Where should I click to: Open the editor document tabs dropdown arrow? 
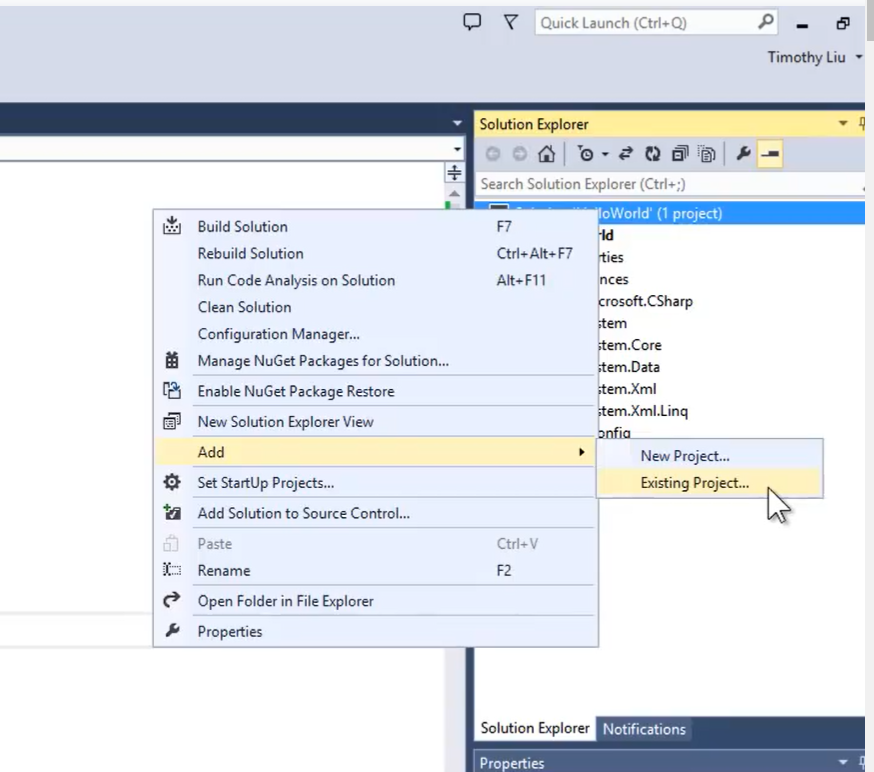coord(457,123)
